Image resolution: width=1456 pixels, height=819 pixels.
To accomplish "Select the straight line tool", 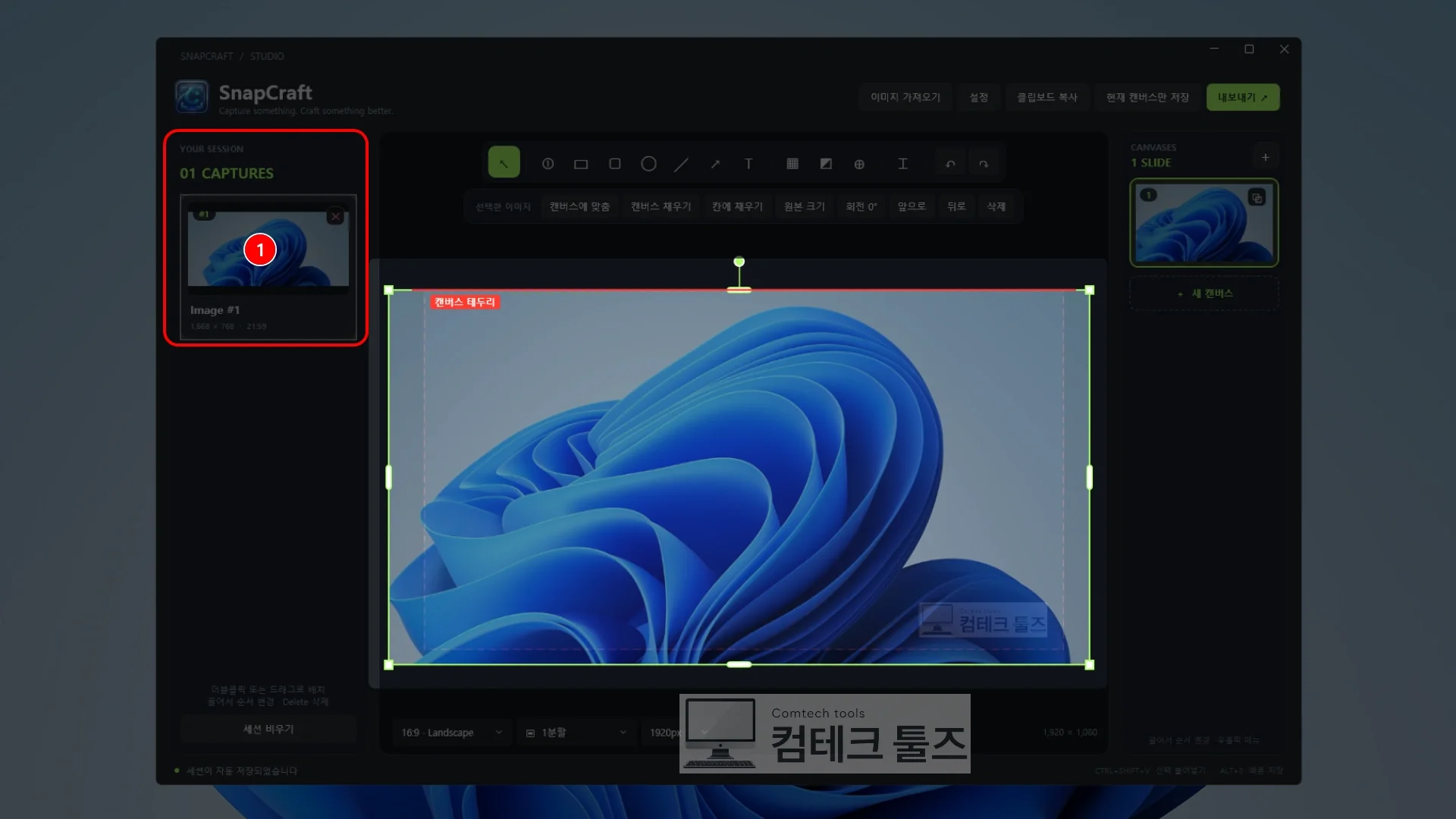I will pos(682,164).
